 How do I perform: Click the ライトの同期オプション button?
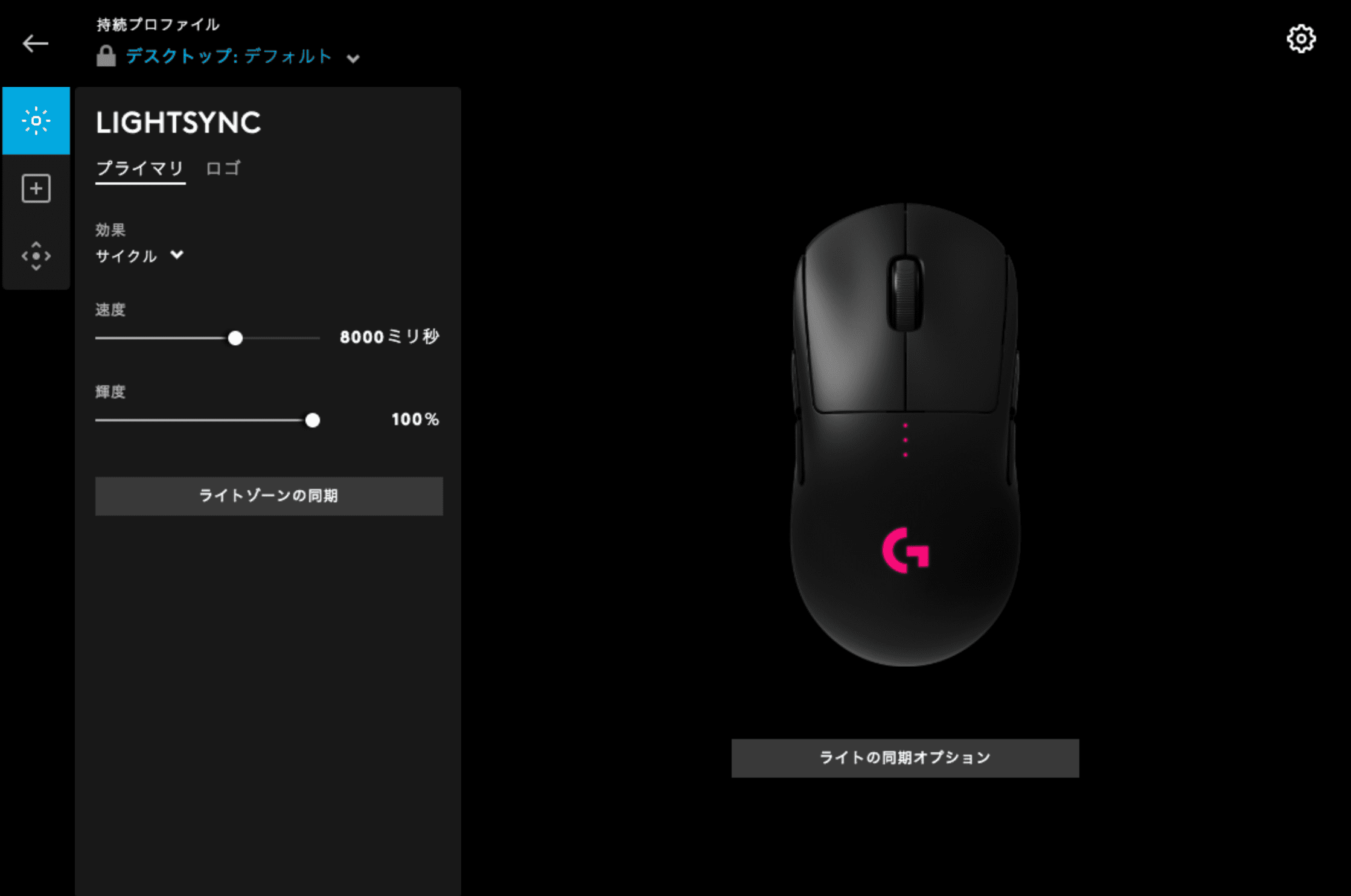tap(905, 758)
